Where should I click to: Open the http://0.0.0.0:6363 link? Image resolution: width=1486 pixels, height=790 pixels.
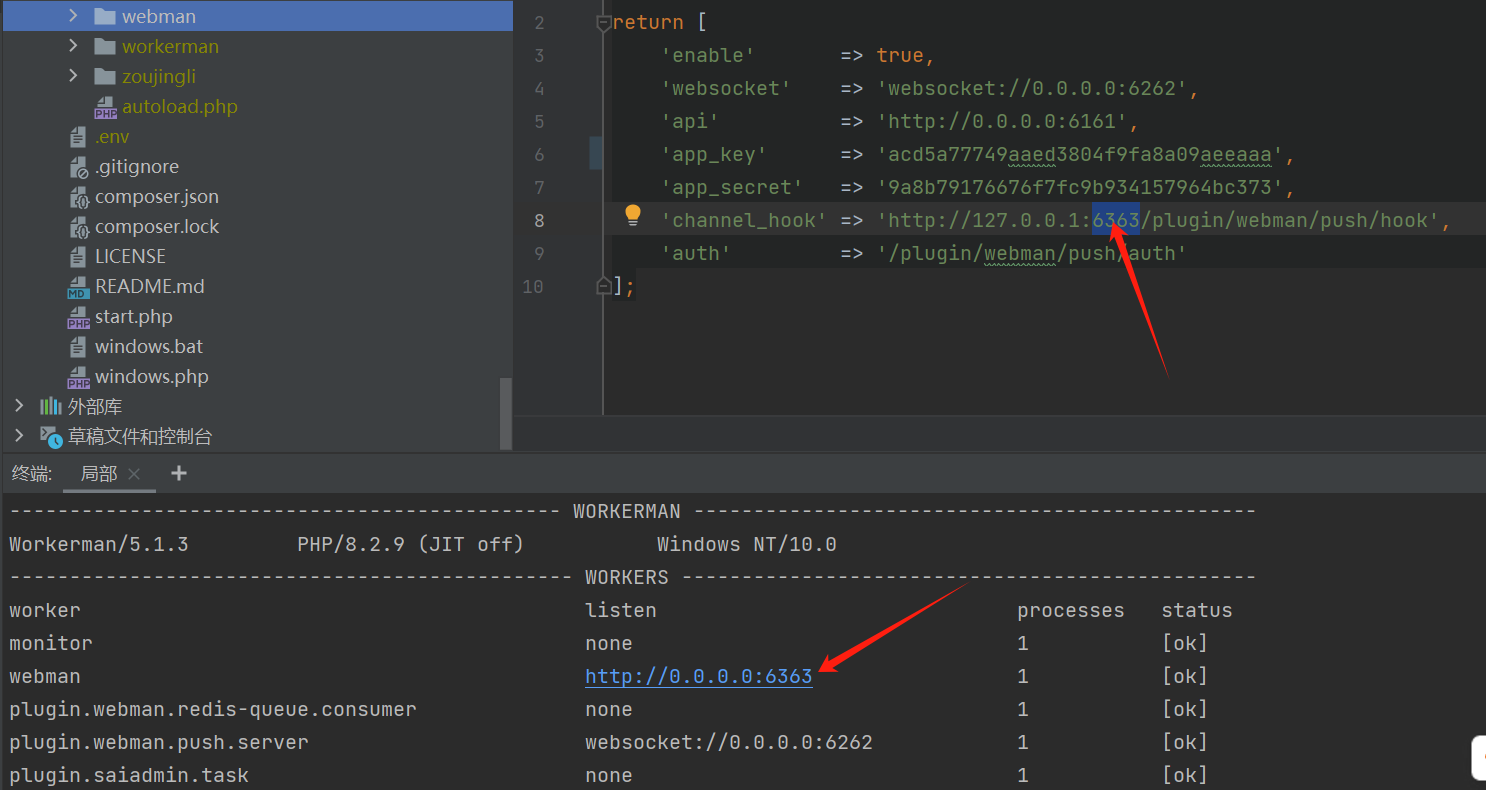(x=699, y=676)
